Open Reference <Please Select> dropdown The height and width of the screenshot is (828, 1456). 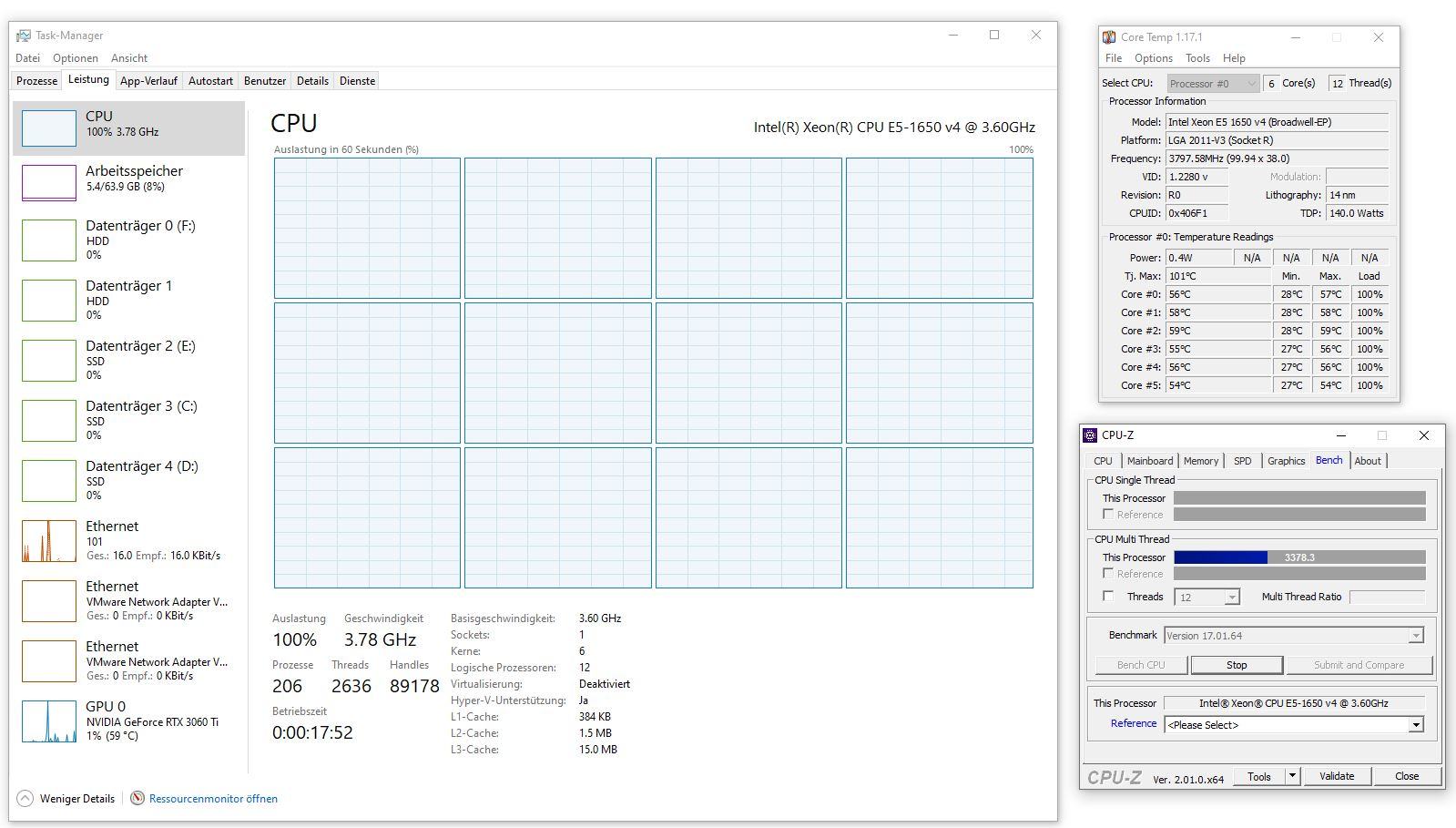coord(1293,725)
